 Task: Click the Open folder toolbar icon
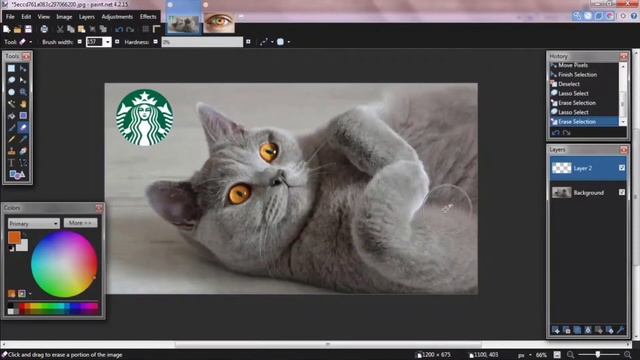tap(17, 29)
